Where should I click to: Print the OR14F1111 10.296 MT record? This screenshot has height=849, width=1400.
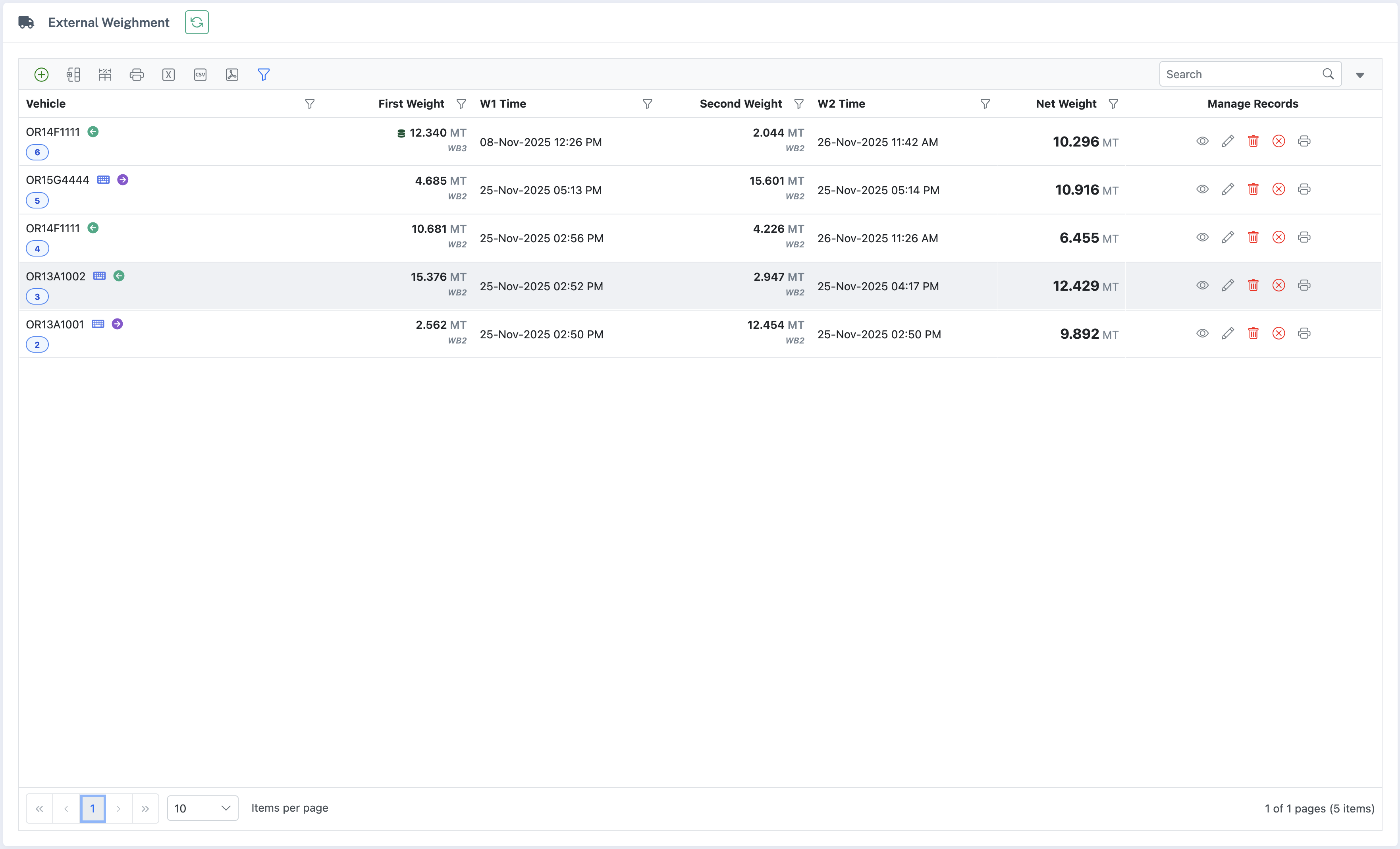pos(1304,141)
